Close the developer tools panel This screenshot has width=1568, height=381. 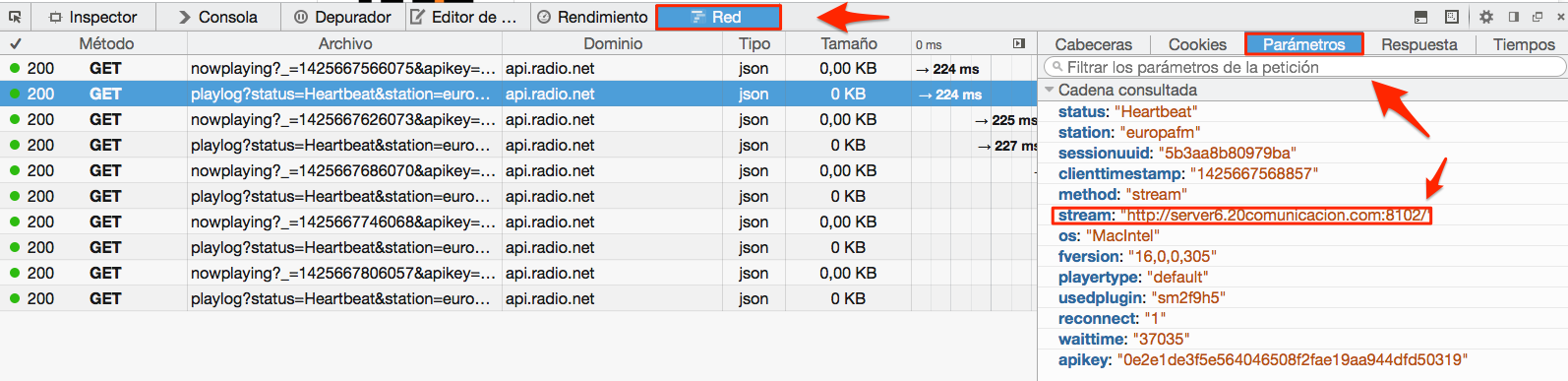[1559, 17]
